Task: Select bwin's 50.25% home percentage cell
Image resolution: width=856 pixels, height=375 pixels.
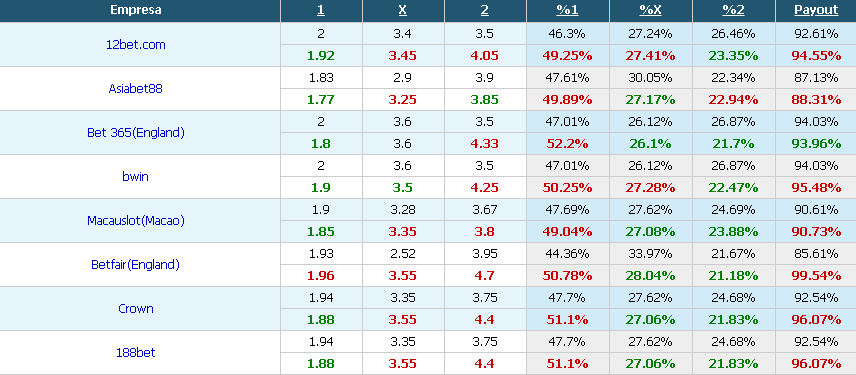Action: [568, 188]
